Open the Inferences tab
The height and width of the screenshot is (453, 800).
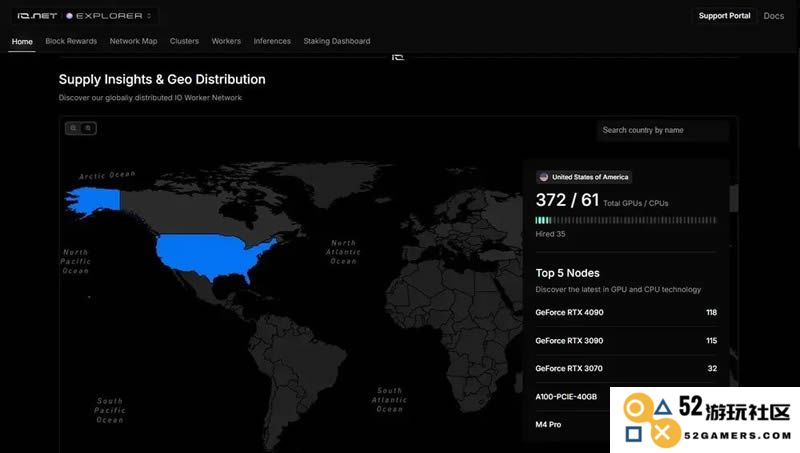272,41
